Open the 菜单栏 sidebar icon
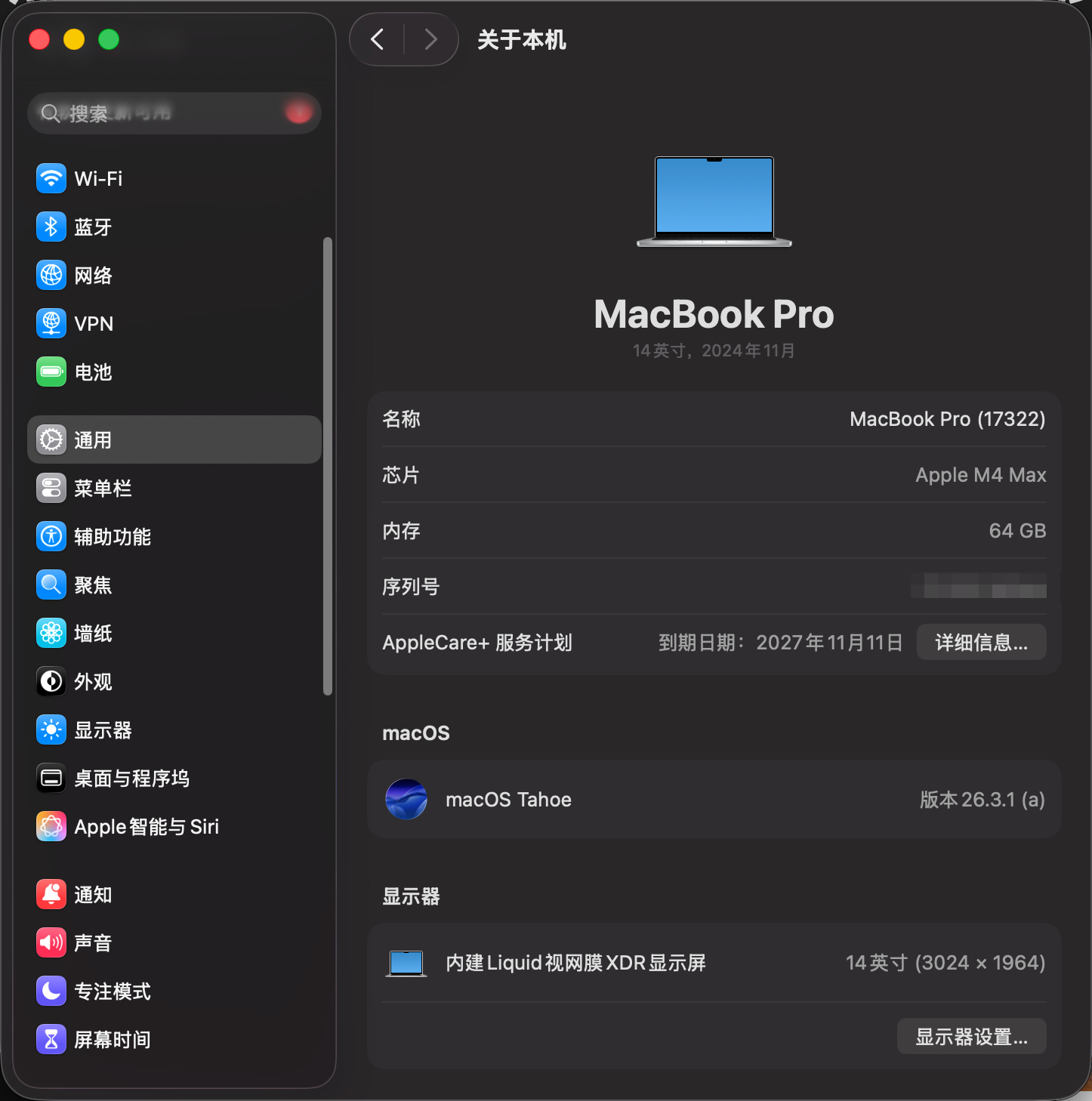The width and height of the screenshot is (1092, 1101). point(51,488)
